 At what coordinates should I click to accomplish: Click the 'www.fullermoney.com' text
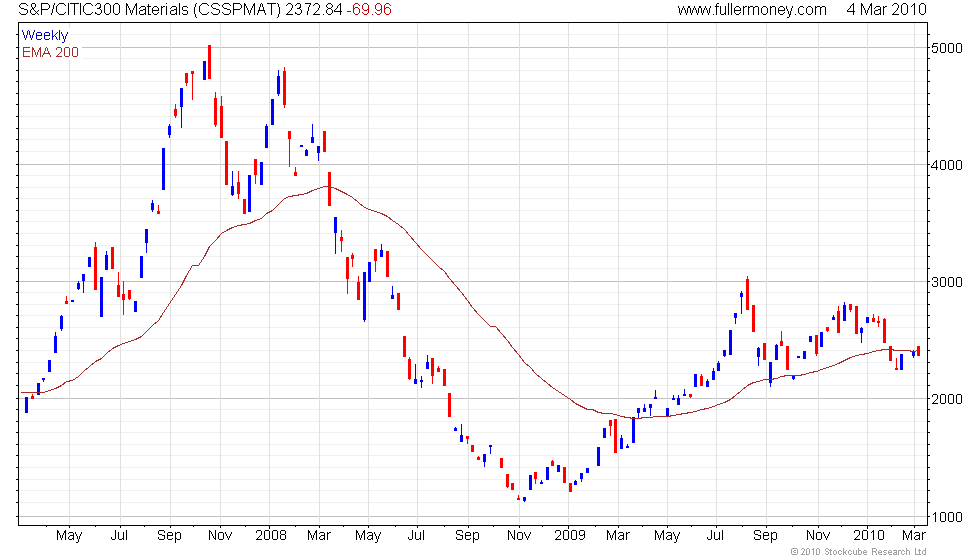pyautogui.click(x=752, y=9)
